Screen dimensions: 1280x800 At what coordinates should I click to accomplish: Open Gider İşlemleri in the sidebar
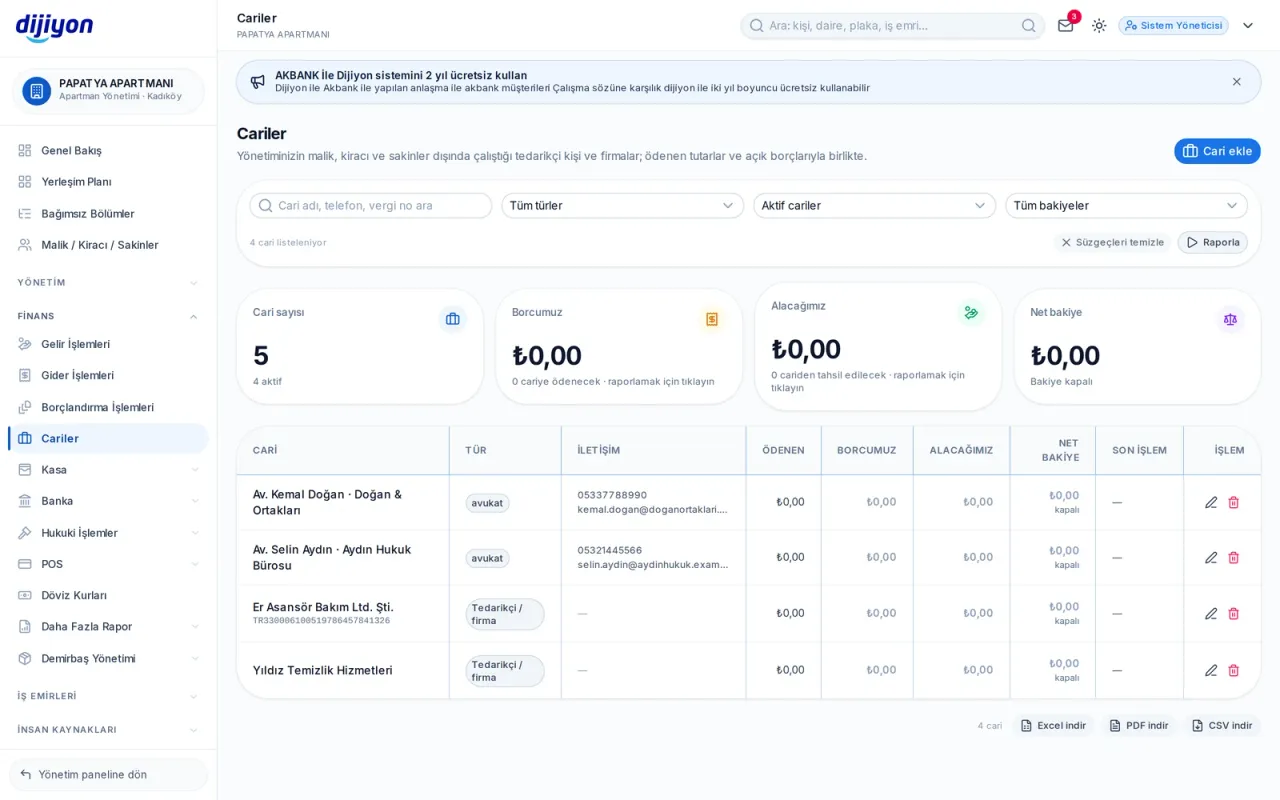click(x=108, y=375)
